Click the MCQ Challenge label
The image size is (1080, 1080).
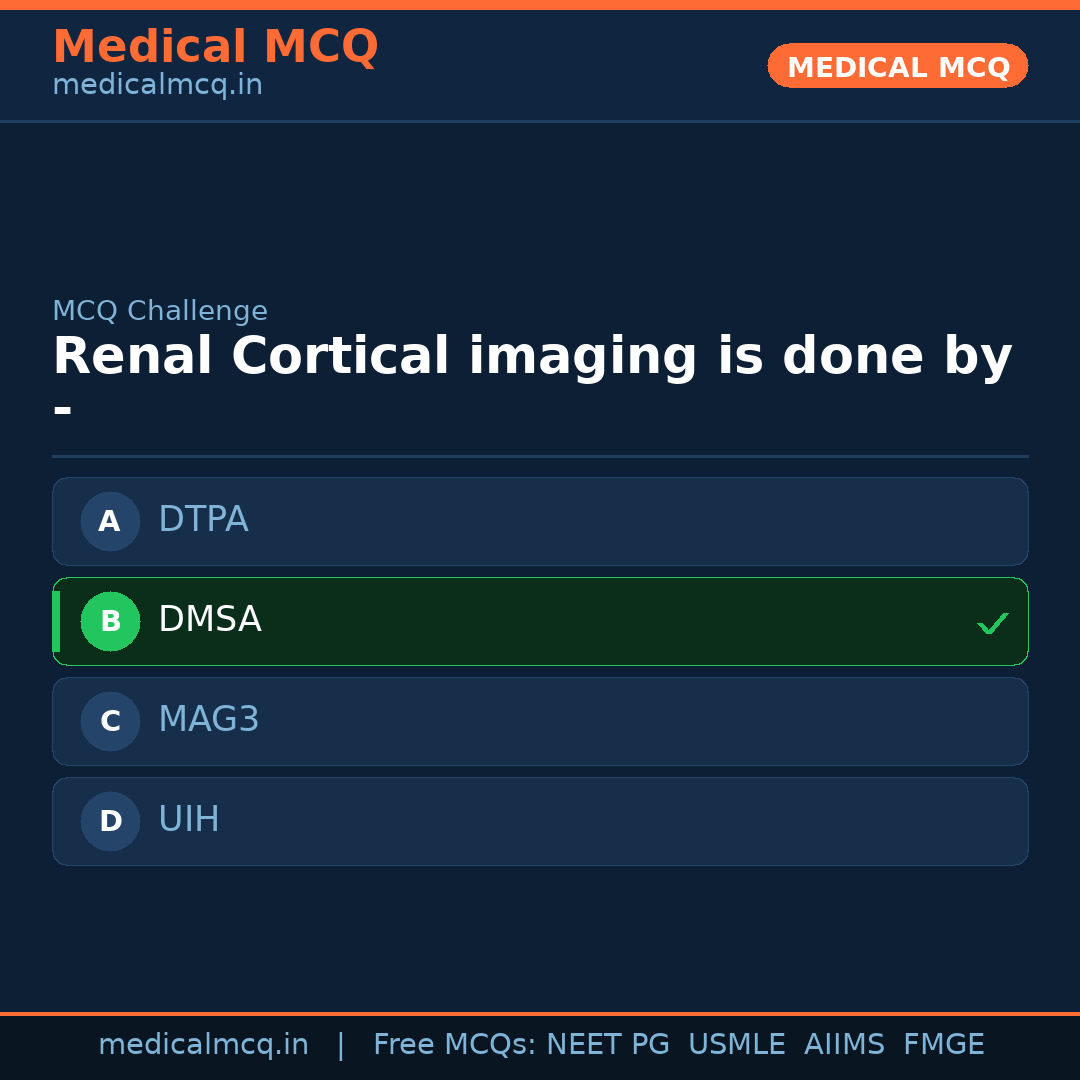pyautogui.click(x=160, y=311)
